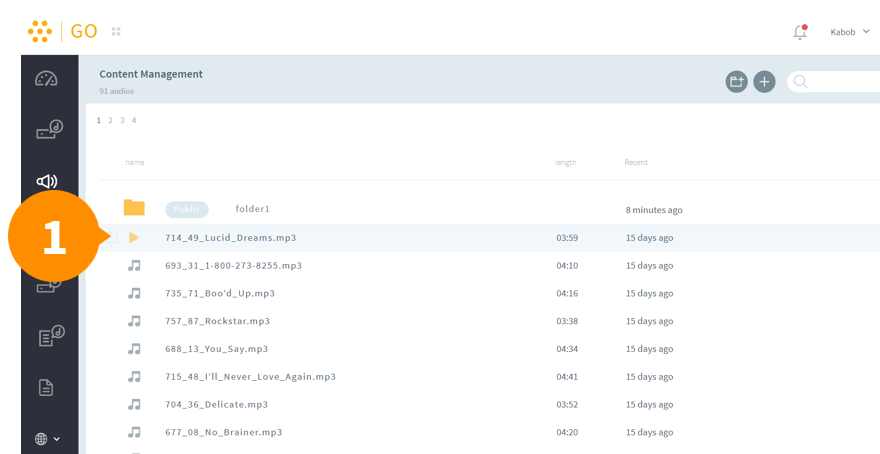This screenshot has height=454, width=880.
Task: Open the apps grid icon beside GO
Action: tap(116, 31)
